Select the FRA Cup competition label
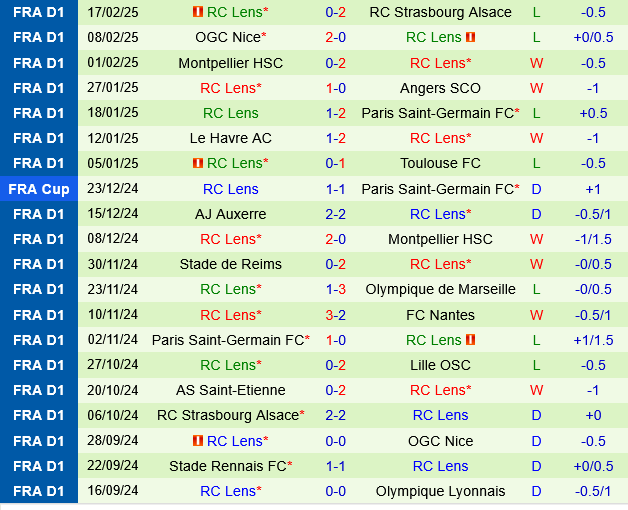This screenshot has width=628, height=510. pyautogui.click(x=39, y=189)
